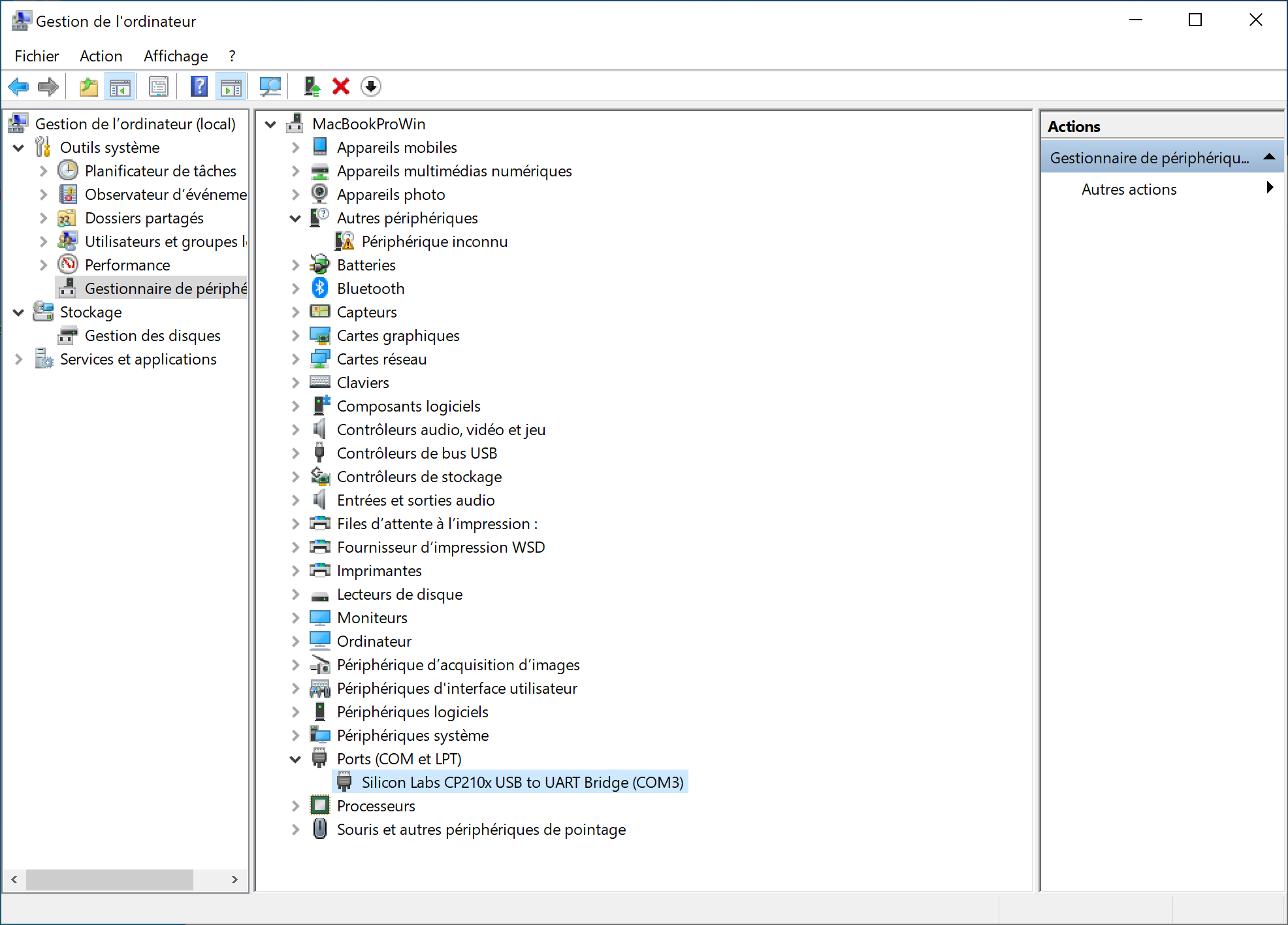Select Composants logiciels label

pos(408,406)
